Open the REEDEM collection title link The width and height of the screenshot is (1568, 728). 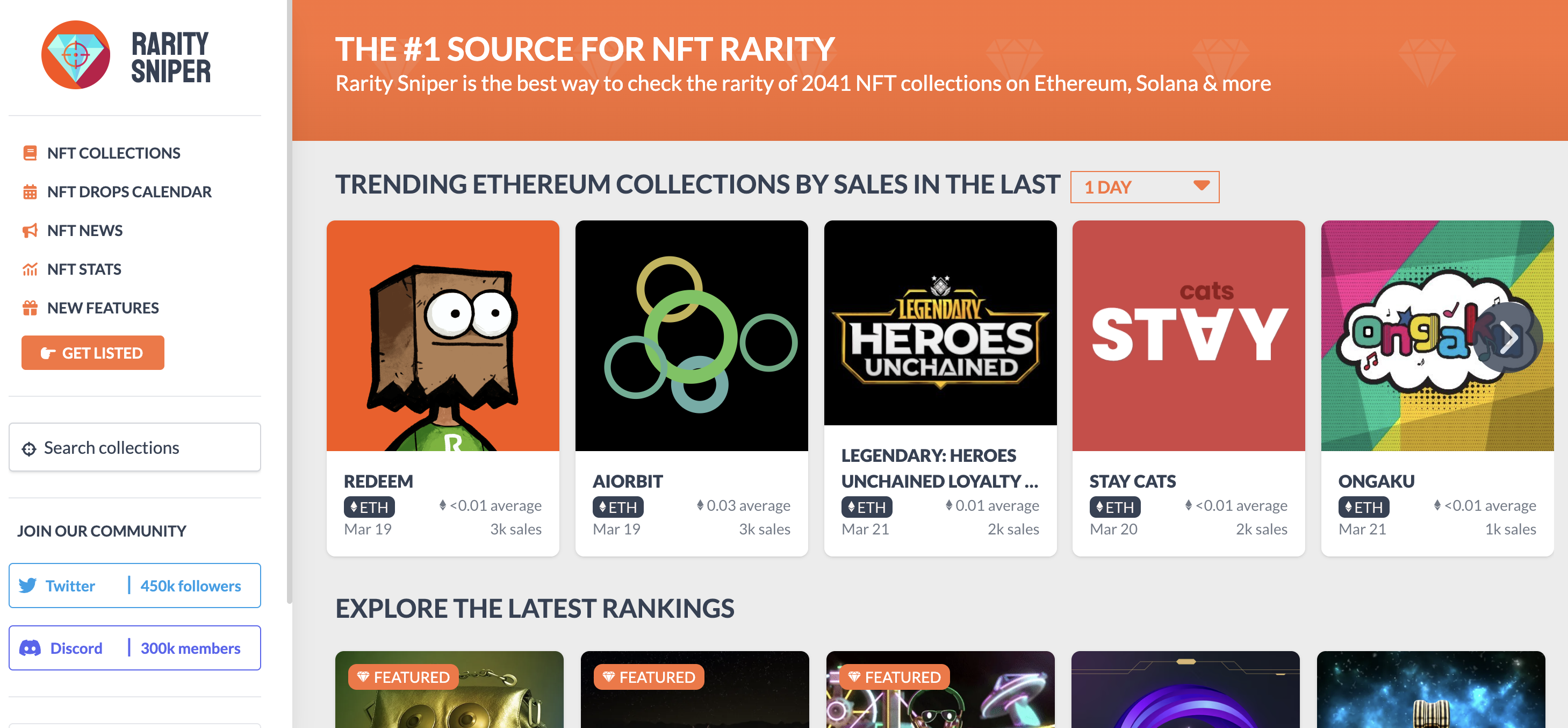point(378,481)
